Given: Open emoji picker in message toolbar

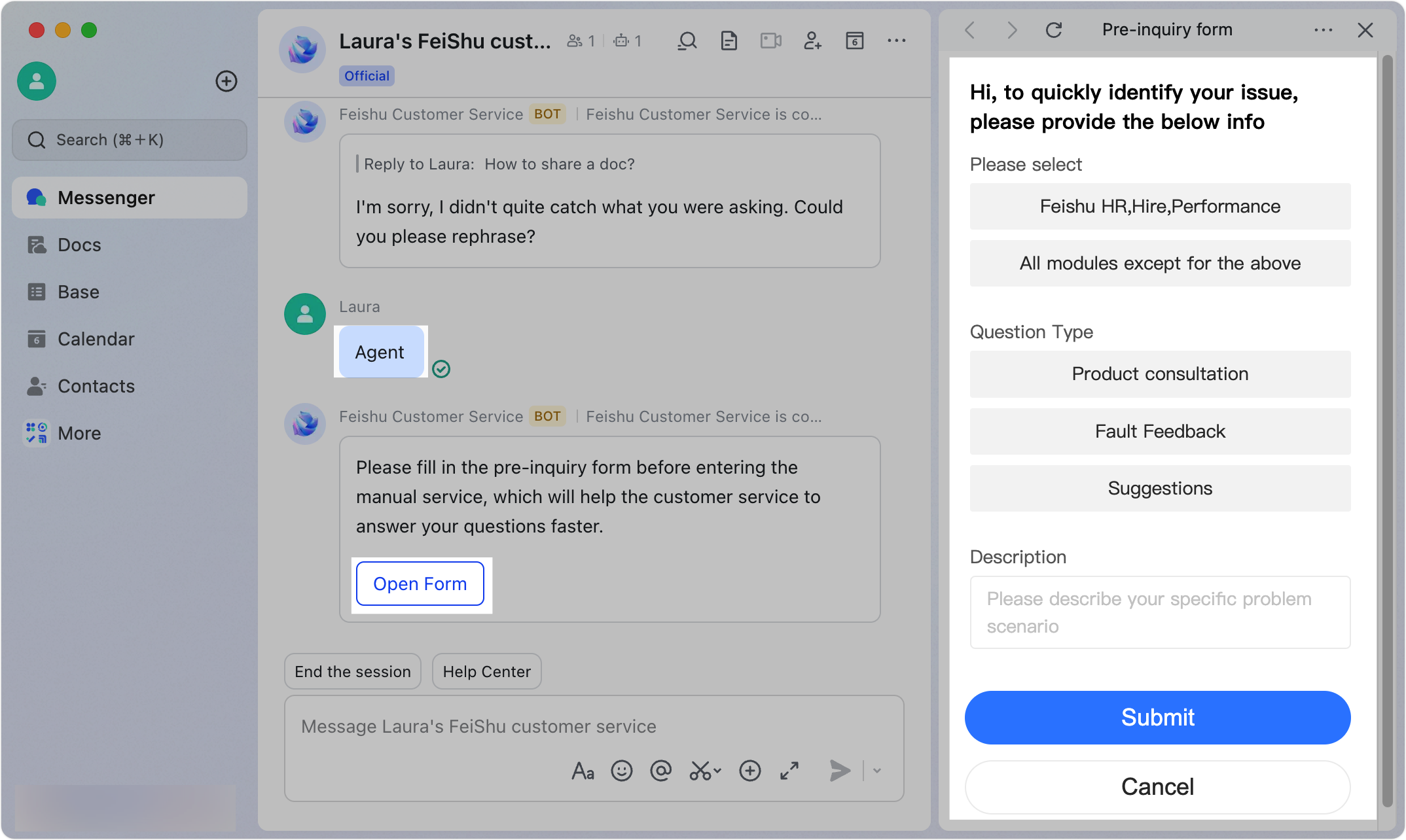Looking at the screenshot, I should tap(622, 771).
